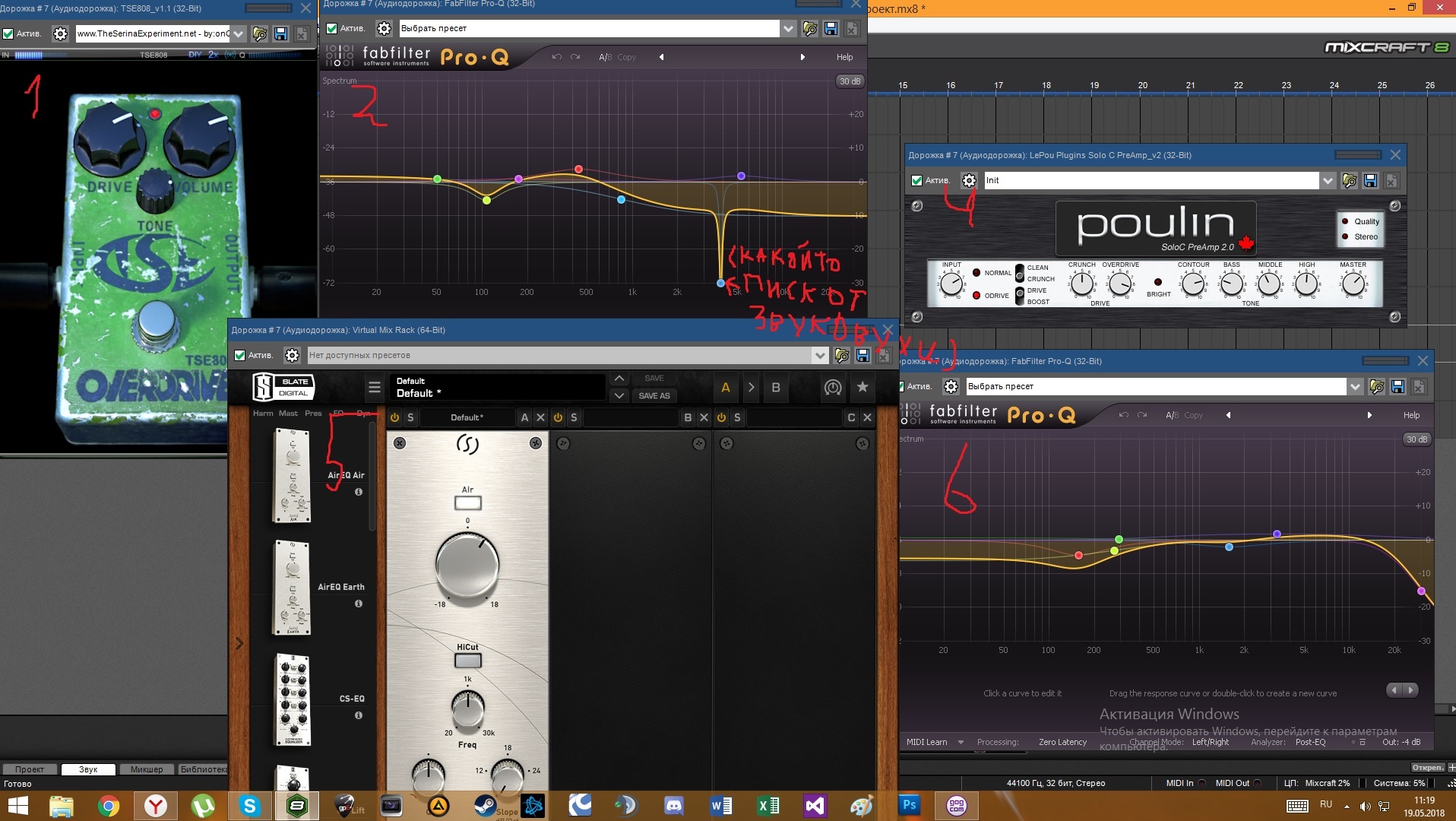Toggle Air button on AirEQ module
This screenshot has width=1456, height=821.
pos(467,502)
